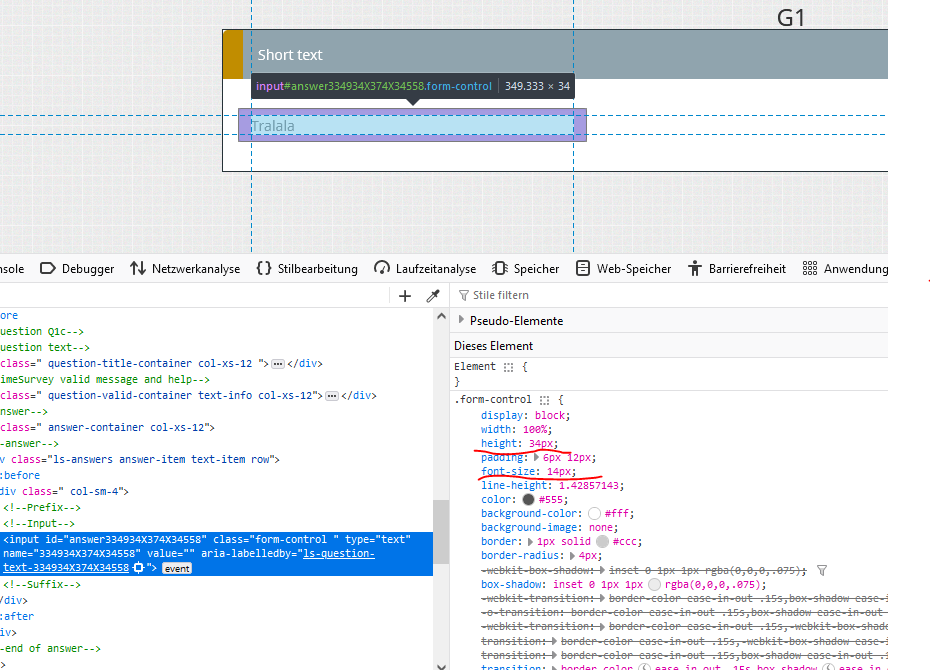Screen dimensions: 930x670
Task: Click the ellipsis badge in question-valid-container div
Action: (x=332, y=396)
